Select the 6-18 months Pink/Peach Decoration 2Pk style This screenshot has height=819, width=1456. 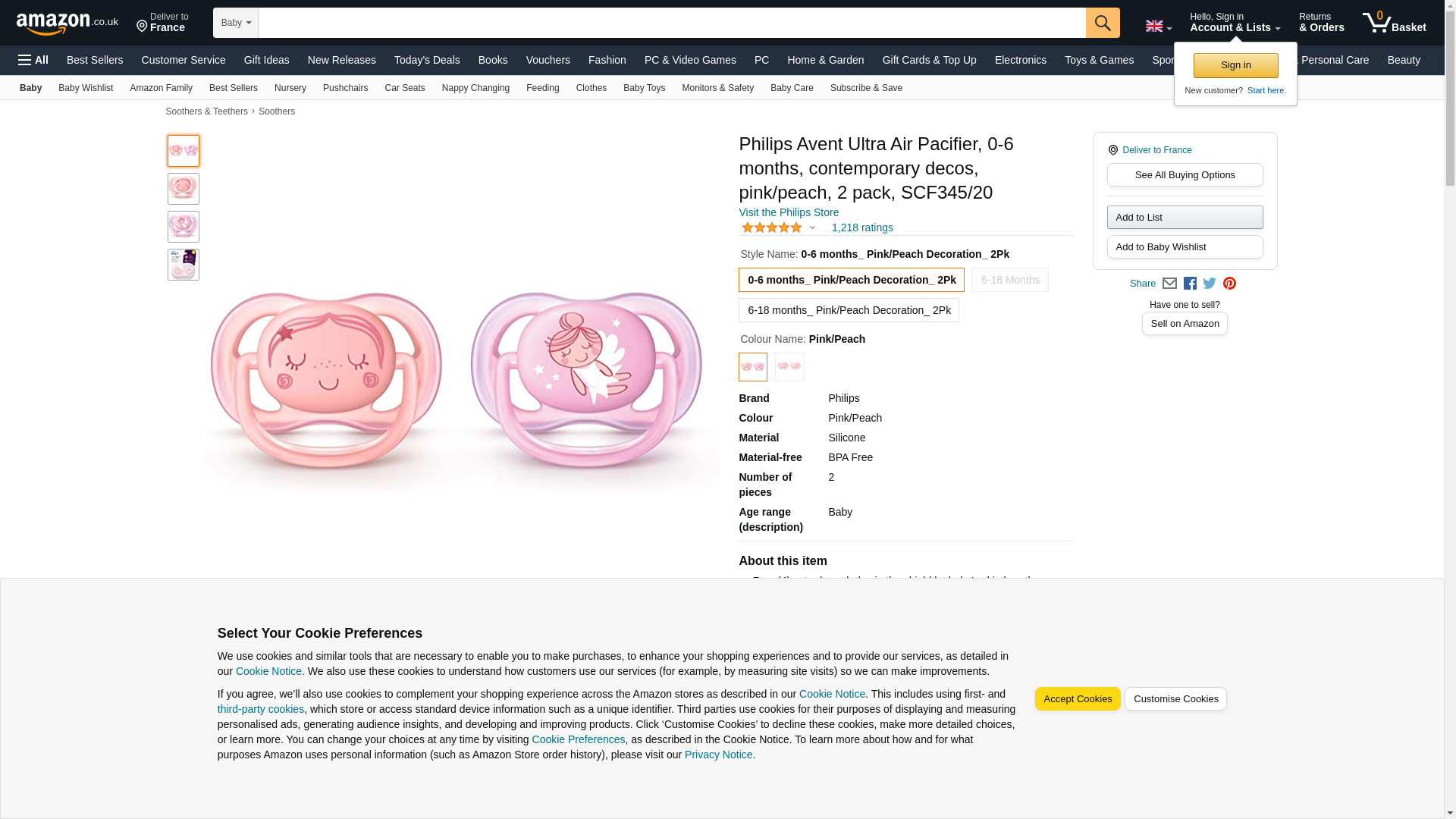[849, 310]
